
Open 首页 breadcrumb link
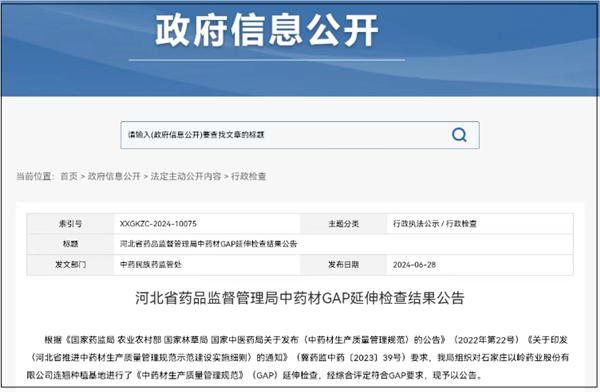click(69, 176)
